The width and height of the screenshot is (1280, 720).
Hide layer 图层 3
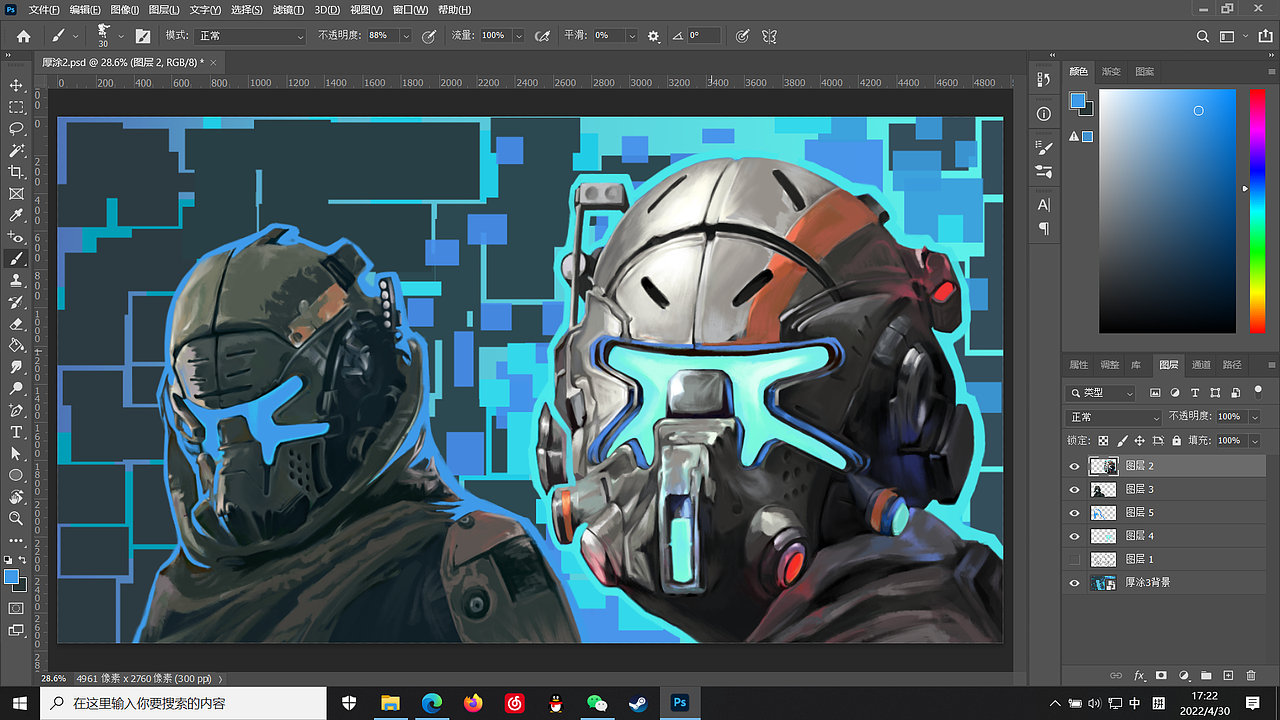coord(1075,489)
